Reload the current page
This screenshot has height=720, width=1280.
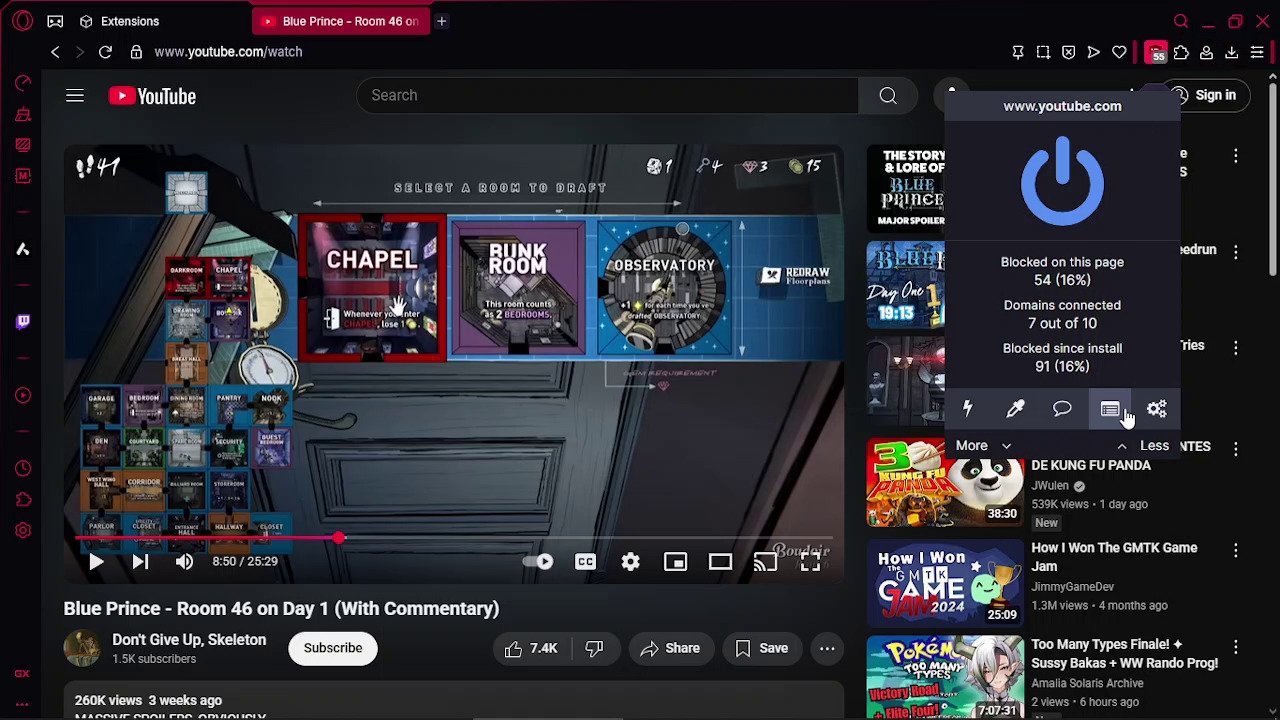[x=105, y=52]
